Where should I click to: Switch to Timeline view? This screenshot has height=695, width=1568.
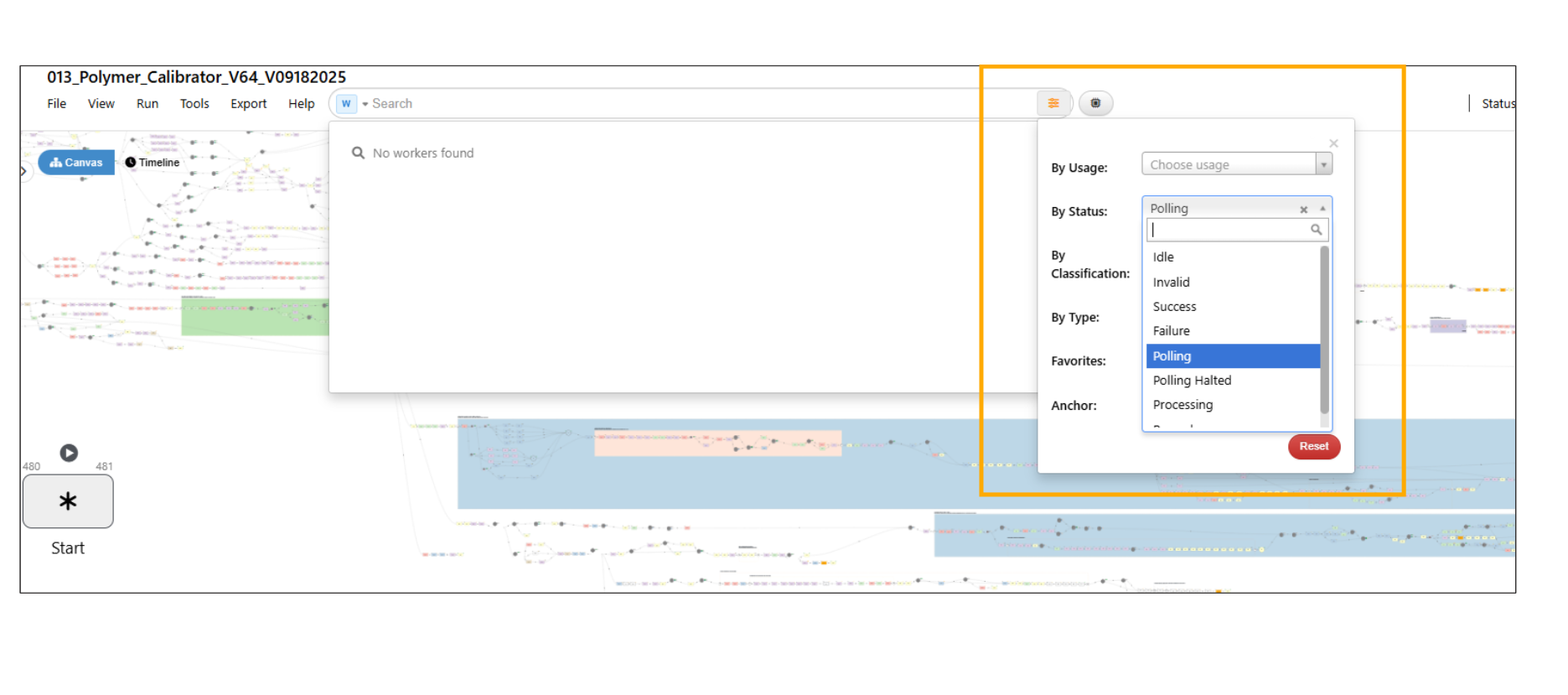[x=153, y=163]
